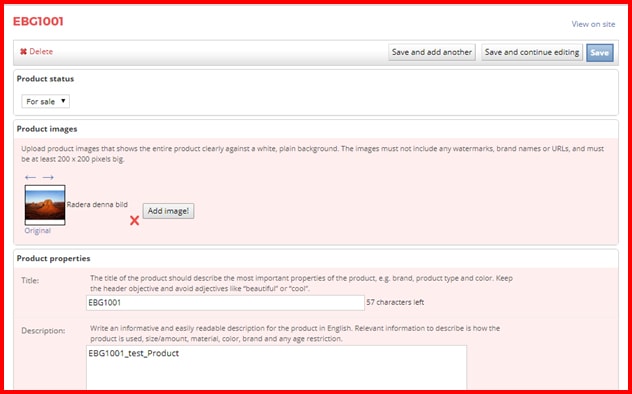Click the EBG1001 page heading
The image size is (632, 394).
tap(38, 21)
